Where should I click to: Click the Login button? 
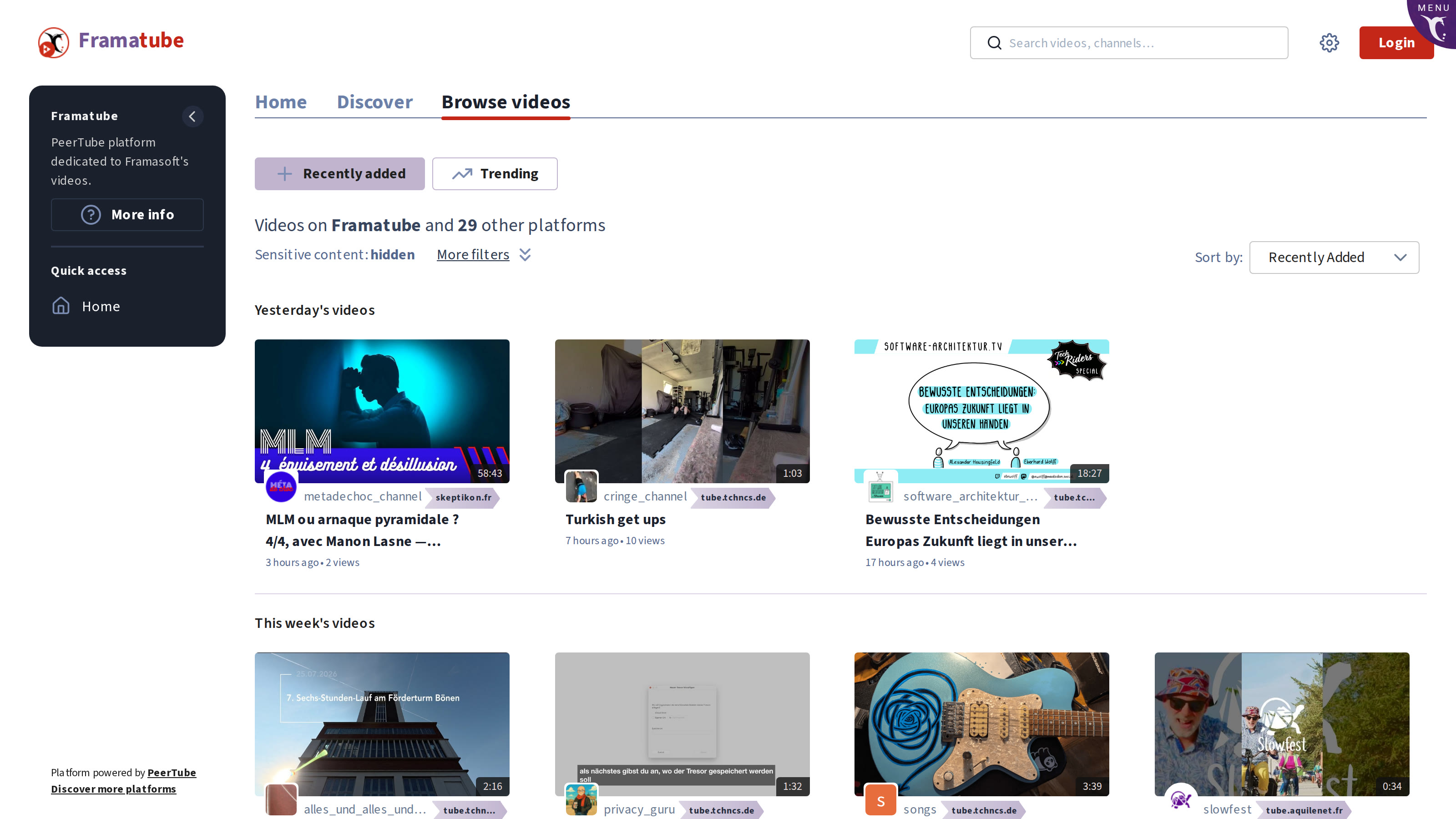coord(1396,43)
